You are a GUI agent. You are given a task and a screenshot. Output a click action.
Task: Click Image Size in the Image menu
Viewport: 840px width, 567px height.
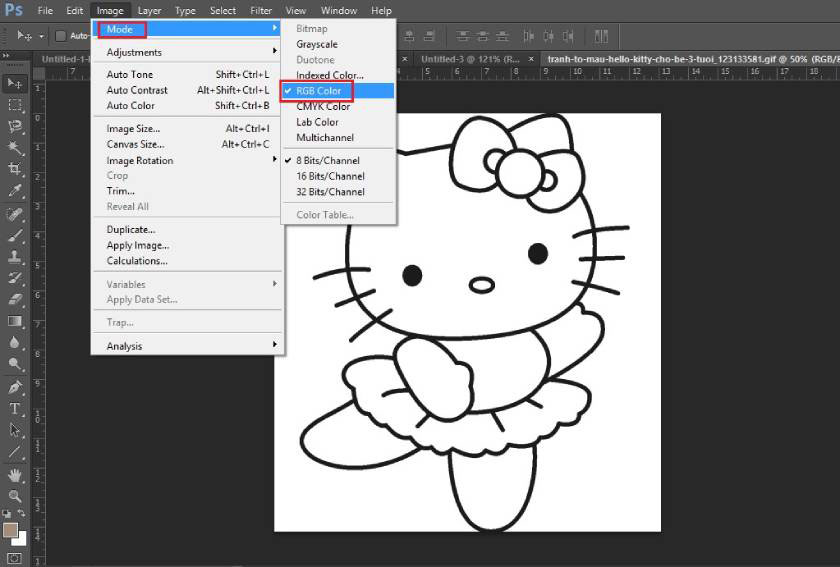133,129
